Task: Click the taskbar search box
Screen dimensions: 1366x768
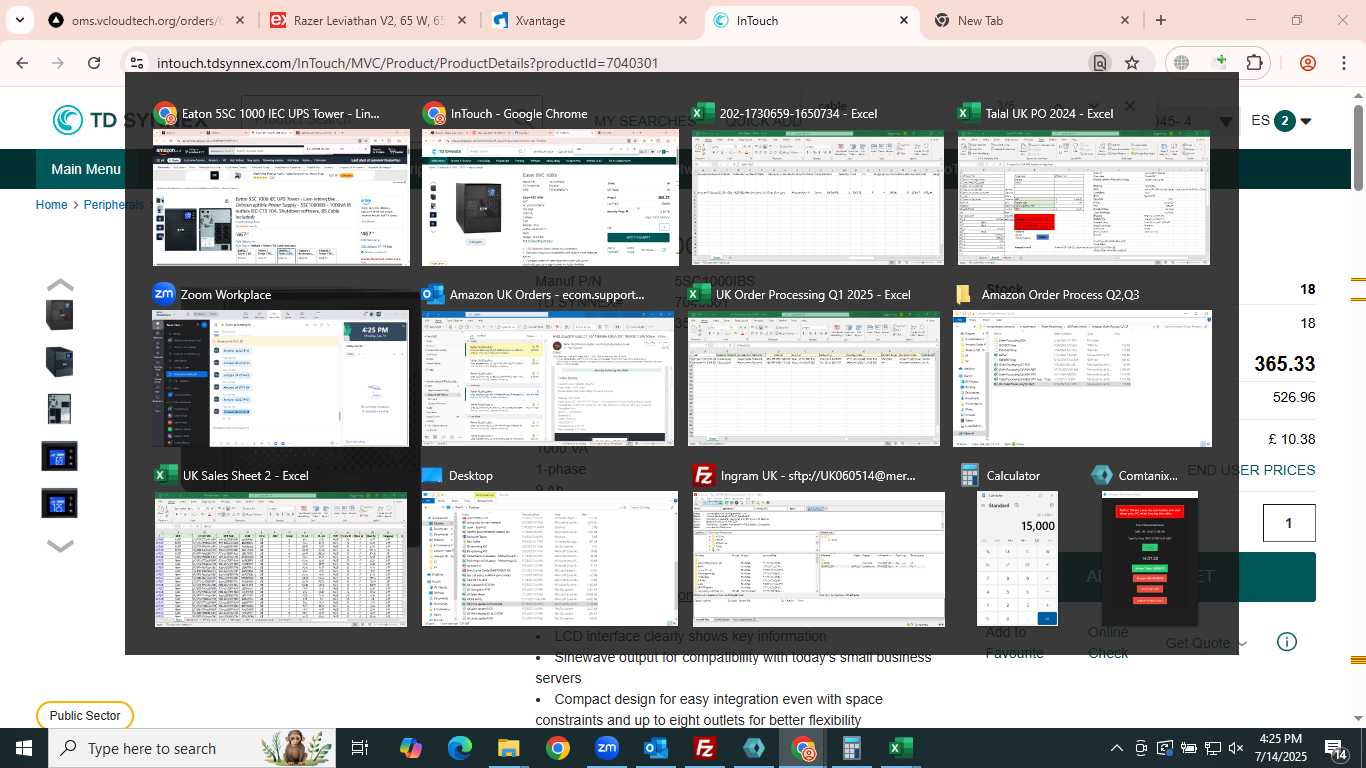Action: click(x=193, y=748)
